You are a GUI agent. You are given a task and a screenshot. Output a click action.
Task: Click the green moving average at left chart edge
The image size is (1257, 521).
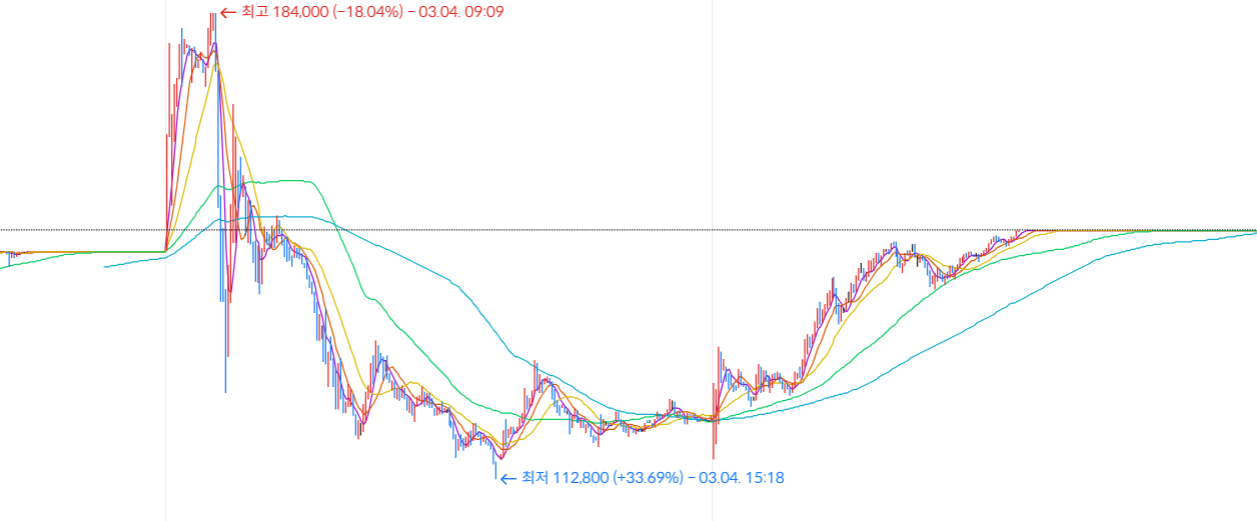3,267
